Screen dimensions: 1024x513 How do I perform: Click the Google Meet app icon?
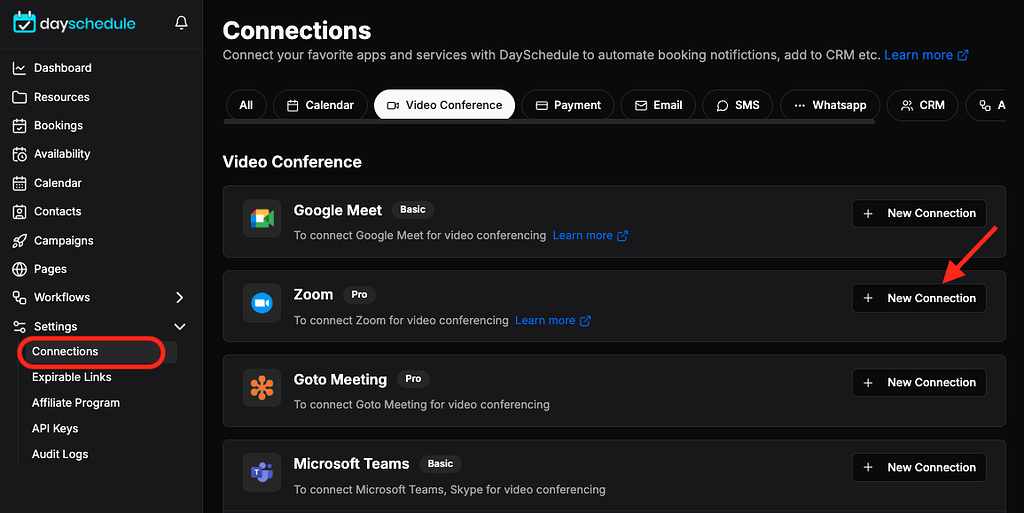click(262, 219)
